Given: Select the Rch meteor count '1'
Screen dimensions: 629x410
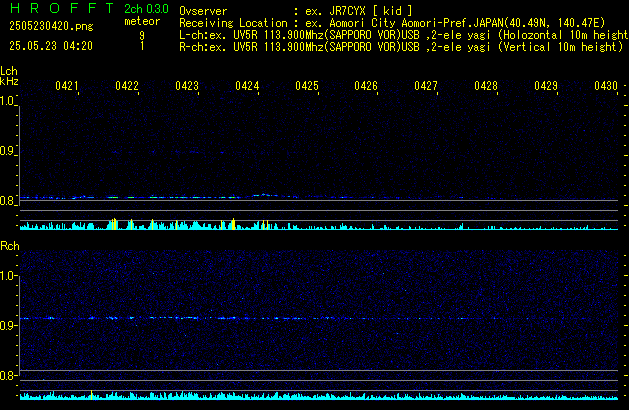Looking at the screenshot, I should tap(142, 46).
